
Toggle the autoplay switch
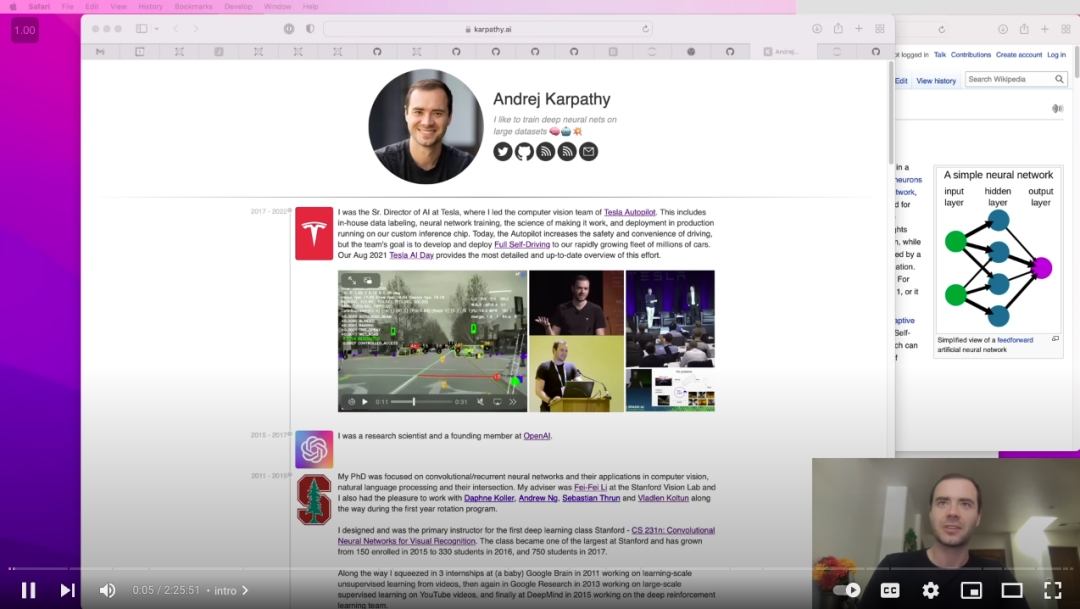(x=847, y=590)
